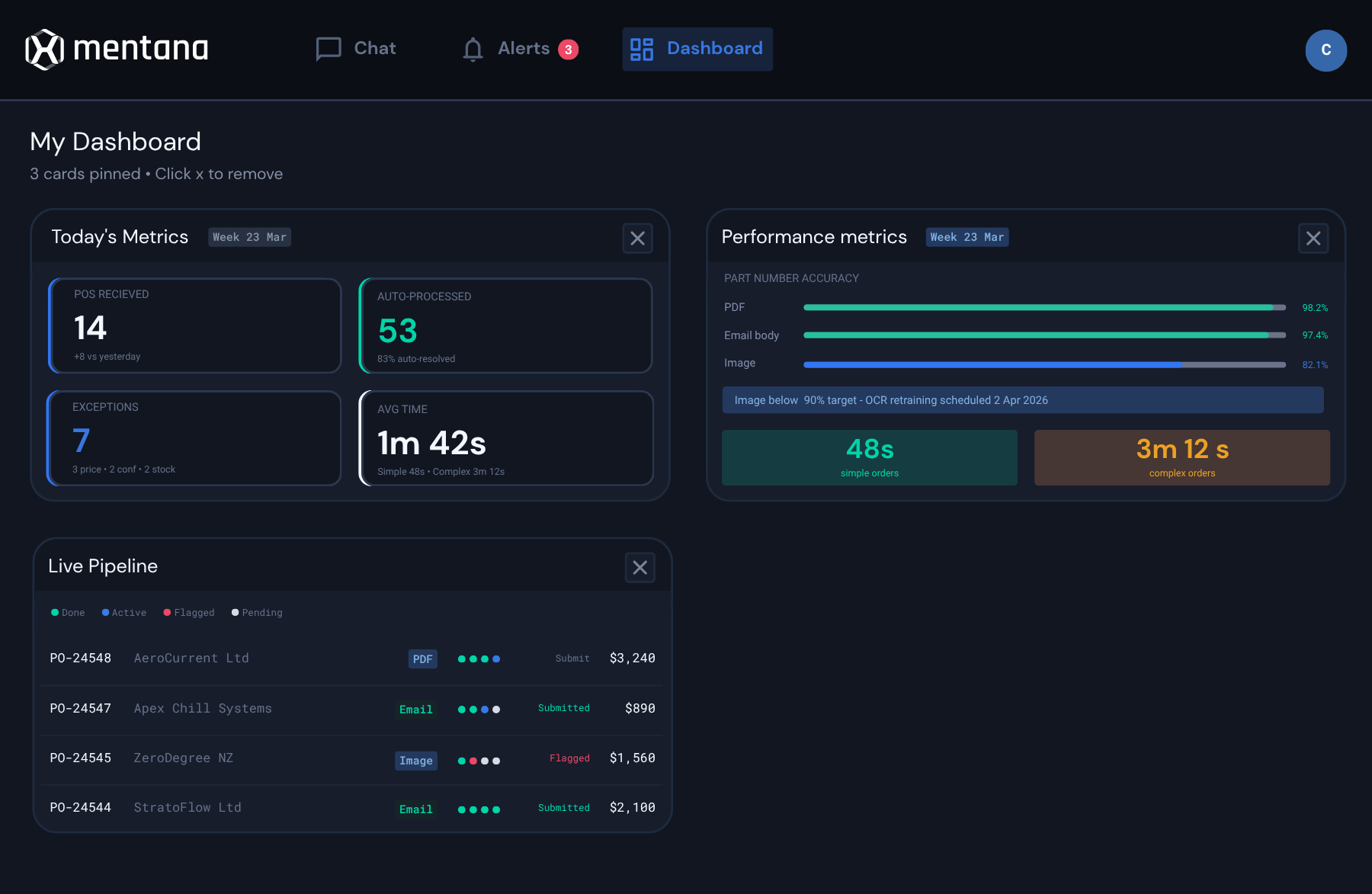
Task: Click the Flagged legend item
Action: pyautogui.click(x=189, y=613)
